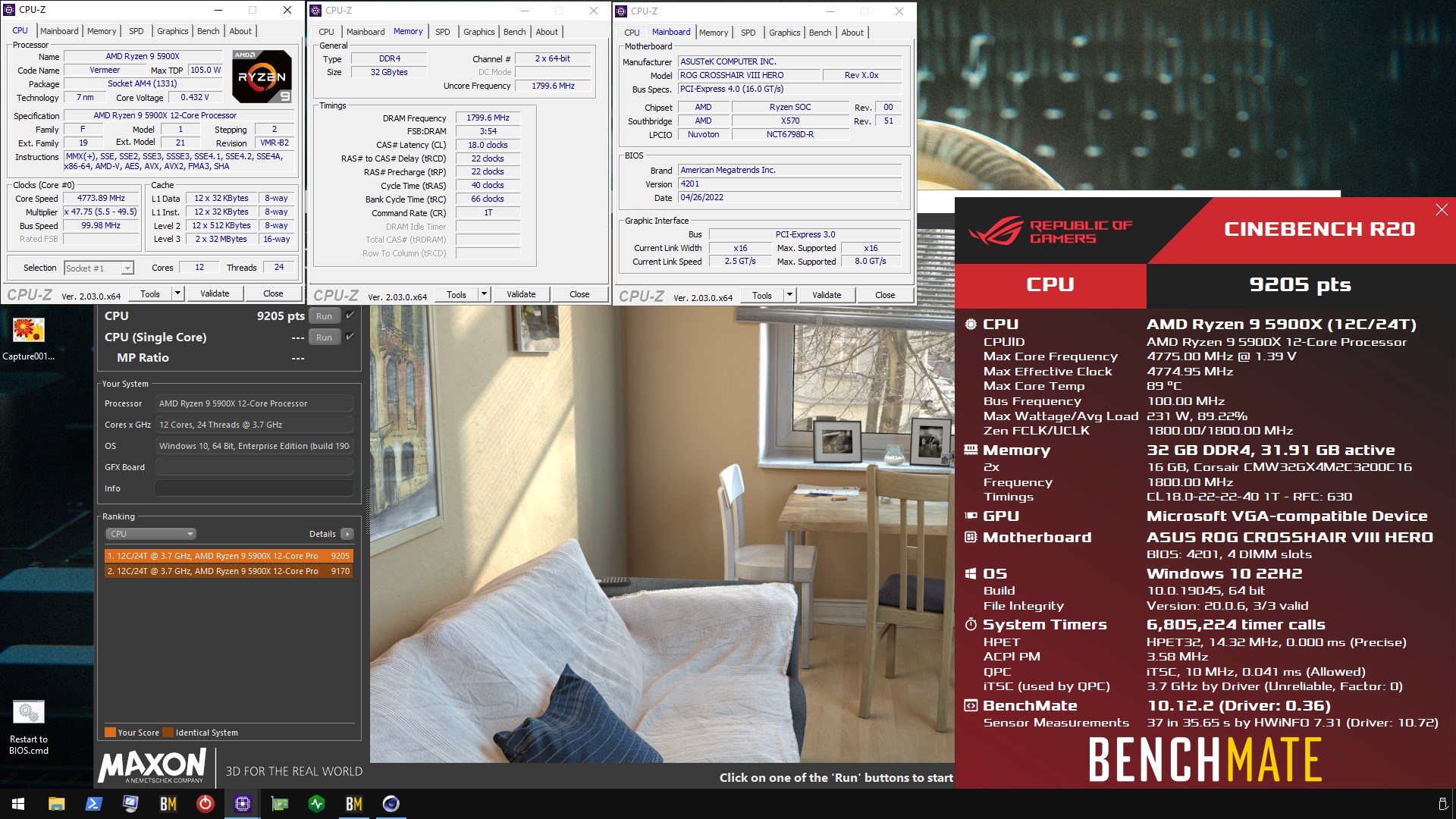Open the Capture001 desktop icon
The image size is (1456, 819).
(29, 339)
